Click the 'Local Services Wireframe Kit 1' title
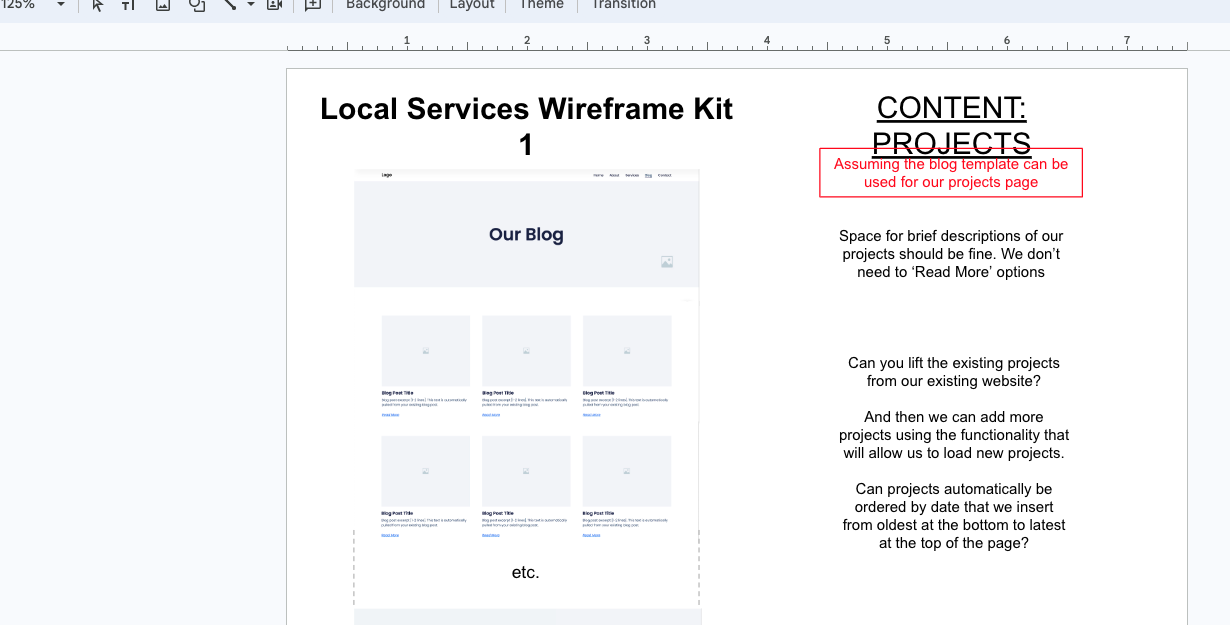The height and width of the screenshot is (625, 1230). point(526,126)
